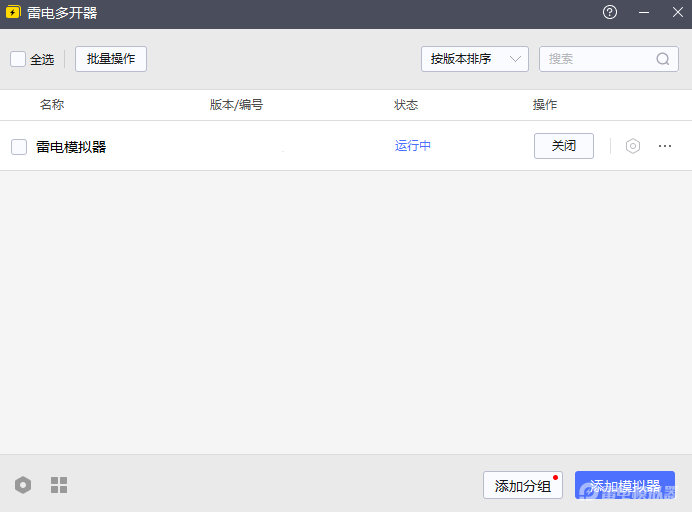Click the 名称 column header

click(x=52, y=105)
